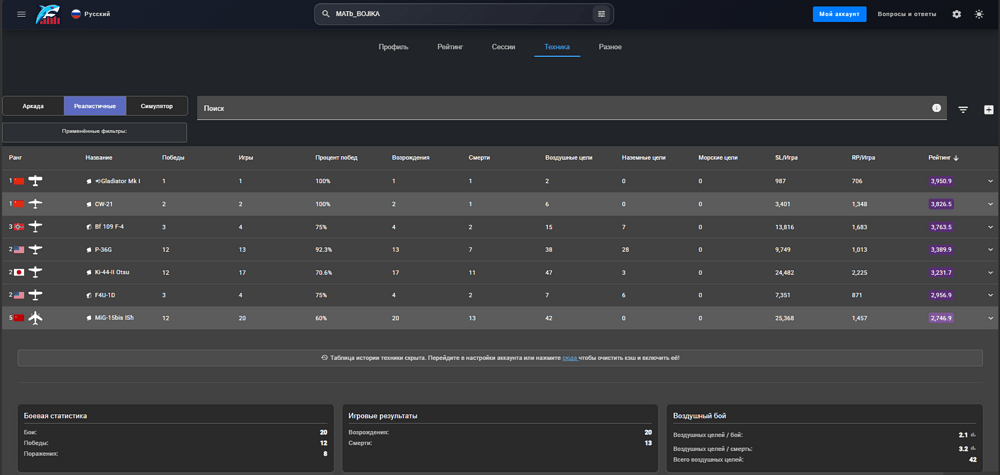Click chart icon beside Воздушных целей / бой value
Viewport: 1000px width, 475px height.
[973, 435]
